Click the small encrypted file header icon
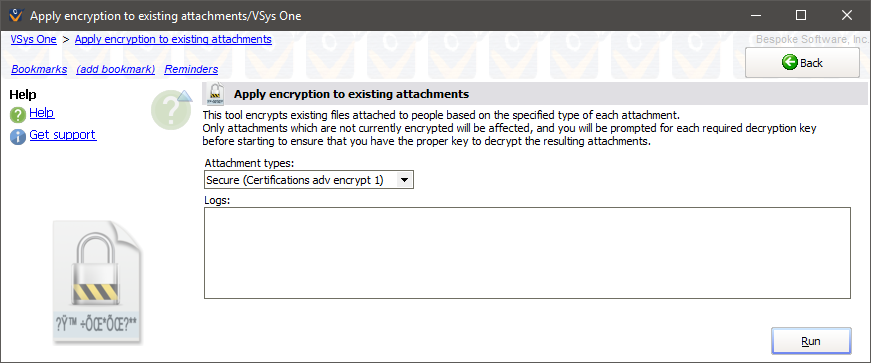This screenshot has height=363, width=871. coord(215,94)
